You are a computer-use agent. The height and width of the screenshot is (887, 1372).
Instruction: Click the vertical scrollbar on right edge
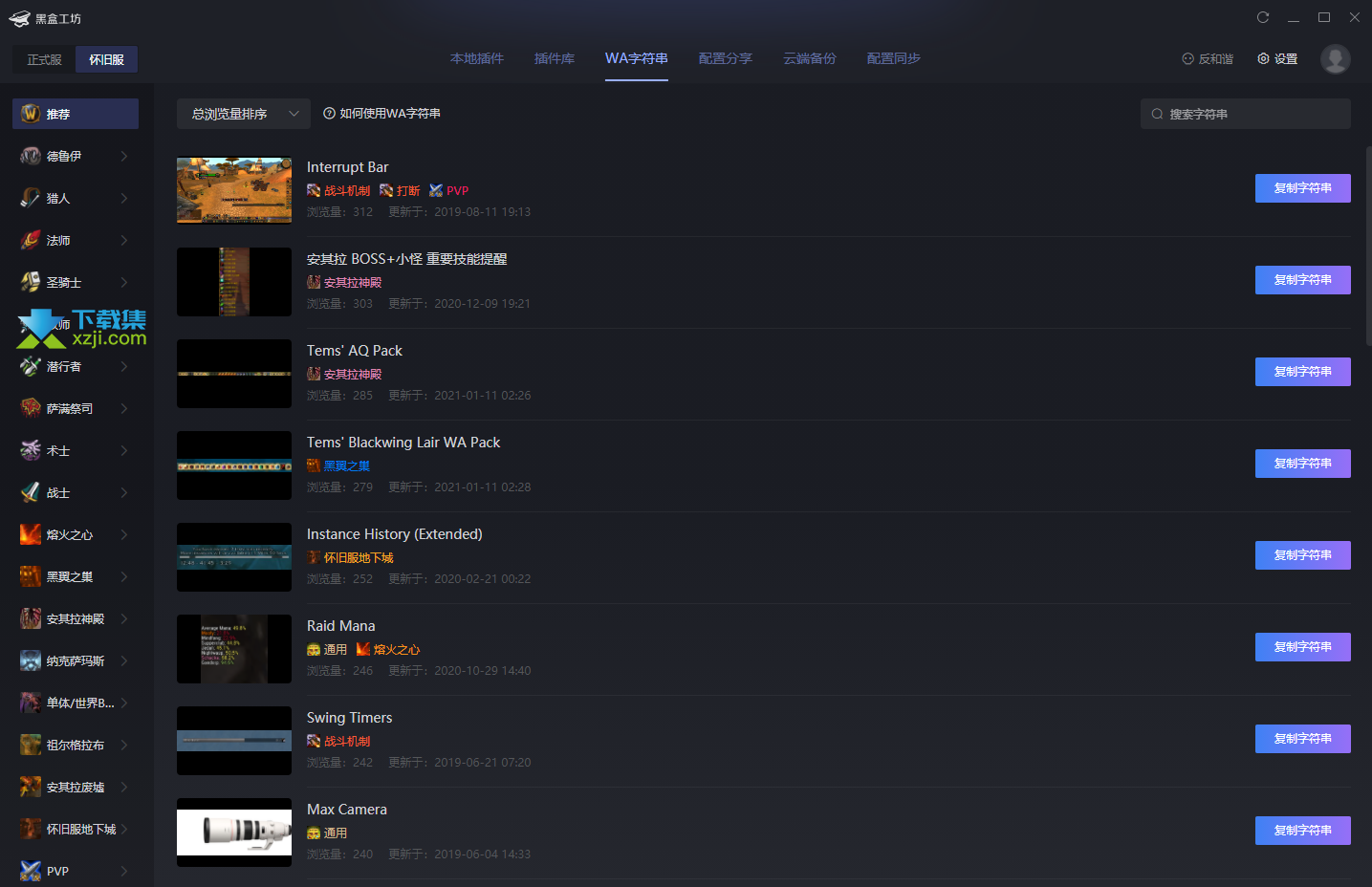click(1368, 246)
